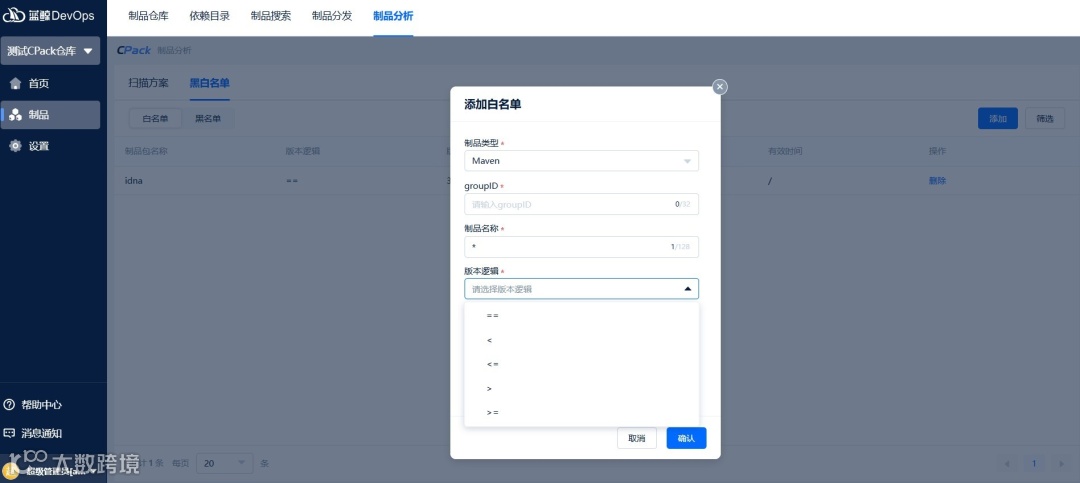Click the 取消 button in dialog

point(636,438)
